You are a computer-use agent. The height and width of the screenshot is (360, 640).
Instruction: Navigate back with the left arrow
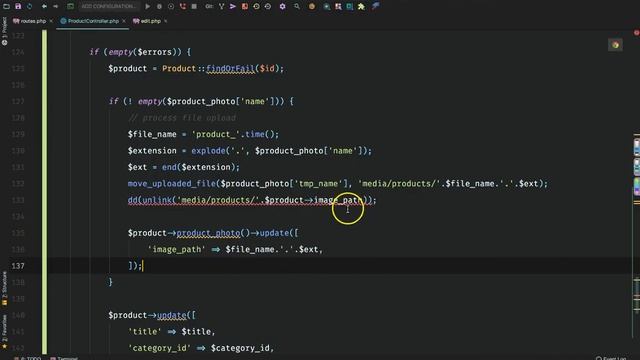tap(44, 6)
